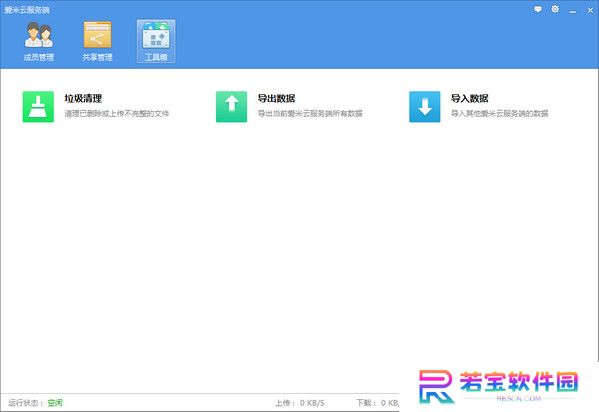Click the green broom 垃圾清理 icon

38,107
